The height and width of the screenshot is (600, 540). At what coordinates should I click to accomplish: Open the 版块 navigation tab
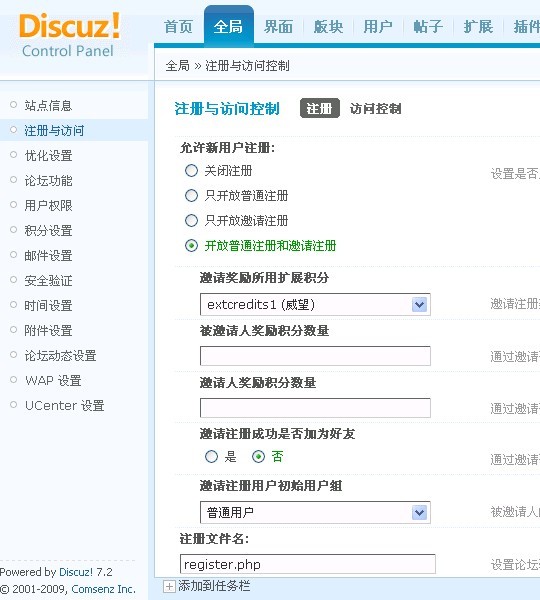[328, 27]
